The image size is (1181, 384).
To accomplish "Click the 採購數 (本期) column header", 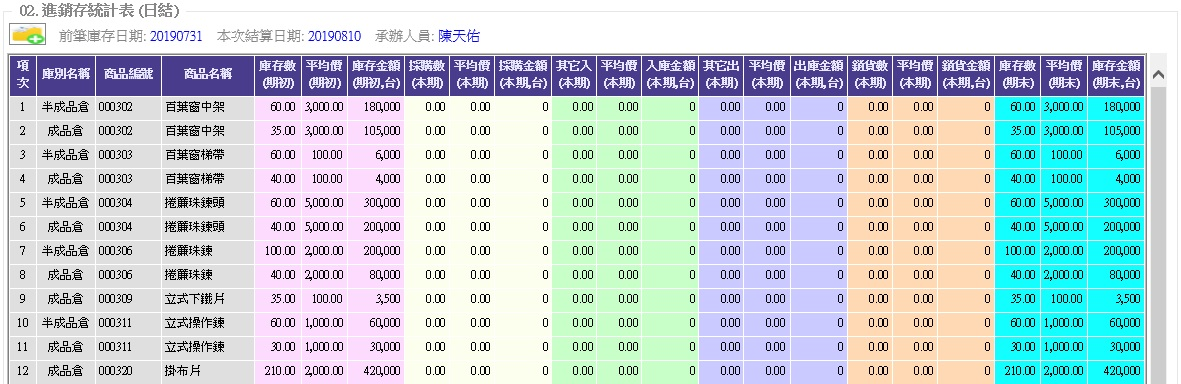I will pos(427,75).
